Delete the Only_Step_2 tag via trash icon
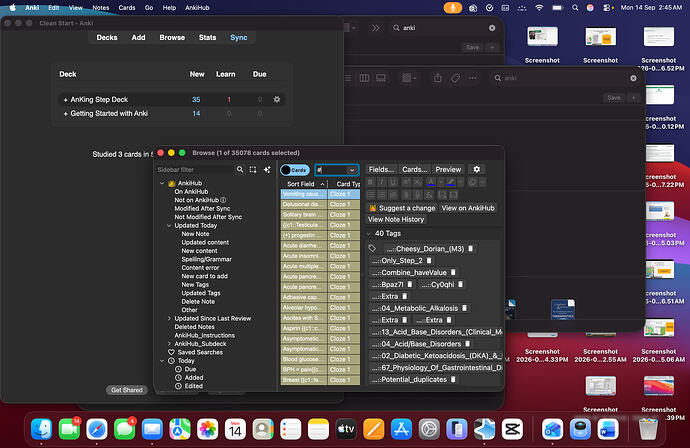Screen dimensions: 690x448 pos(429,261)
